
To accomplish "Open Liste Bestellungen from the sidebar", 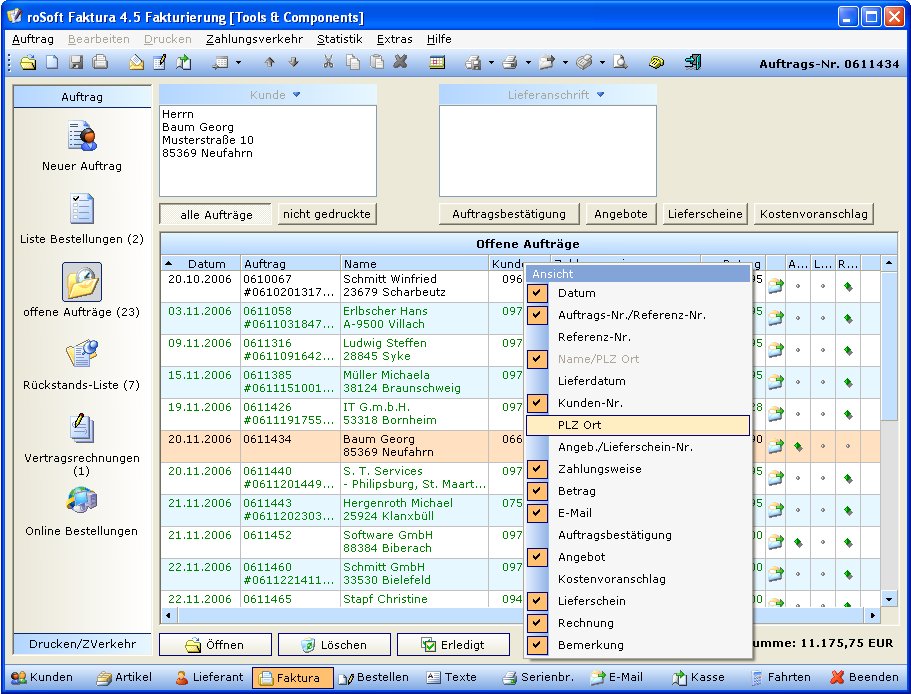I will pos(81,210).
